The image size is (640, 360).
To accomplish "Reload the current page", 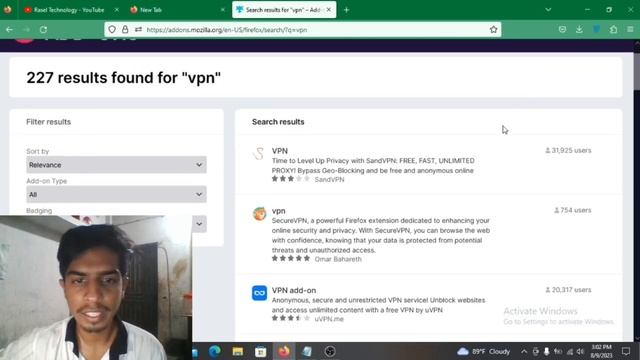I will click(x=43, y=29).
